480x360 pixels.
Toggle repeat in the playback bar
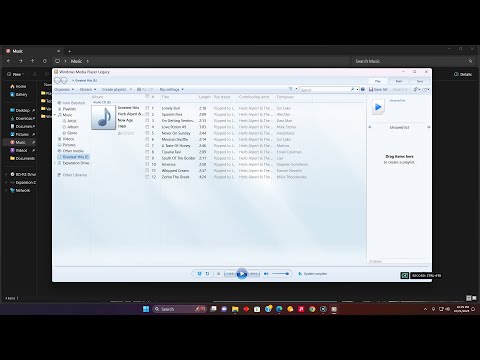click(x=207, y=274)
